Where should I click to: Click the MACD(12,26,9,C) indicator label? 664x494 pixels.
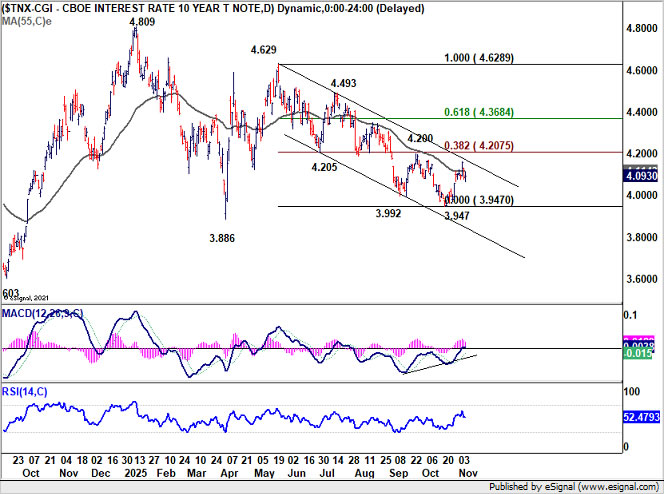(x=42, y=313)
